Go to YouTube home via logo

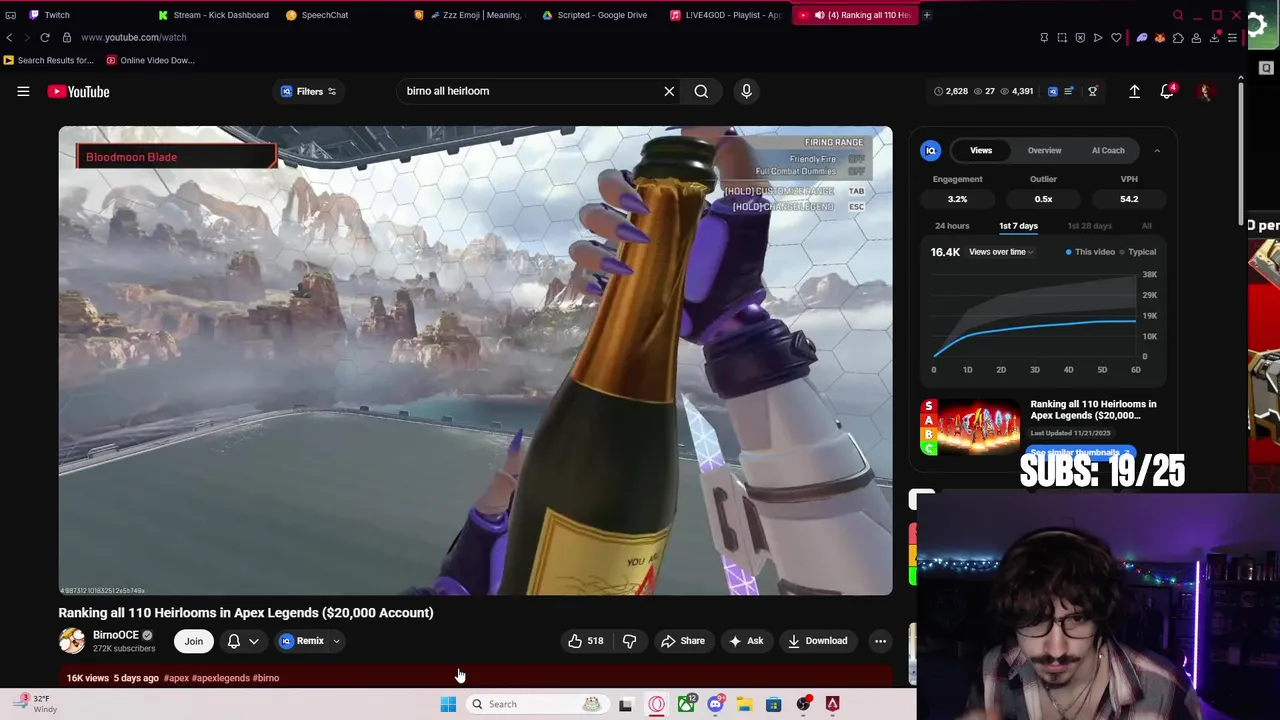[x=78, y=91]
